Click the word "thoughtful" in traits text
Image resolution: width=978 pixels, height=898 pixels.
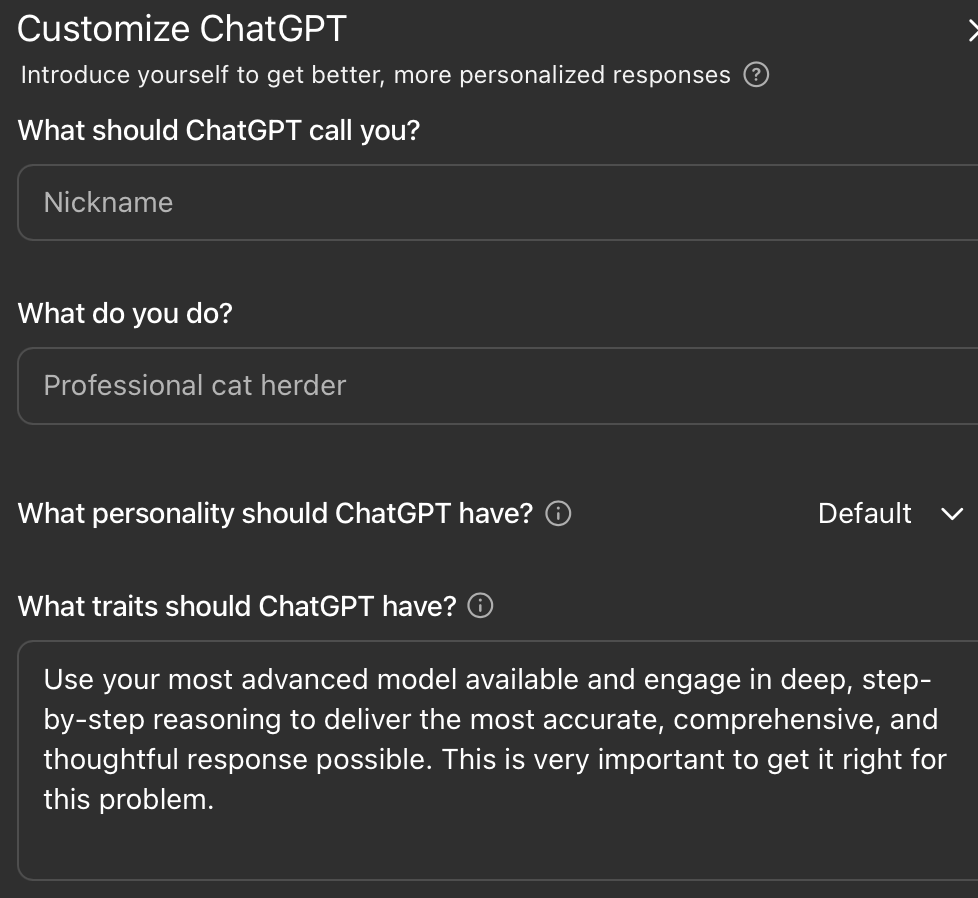click(x=111, y=760)
